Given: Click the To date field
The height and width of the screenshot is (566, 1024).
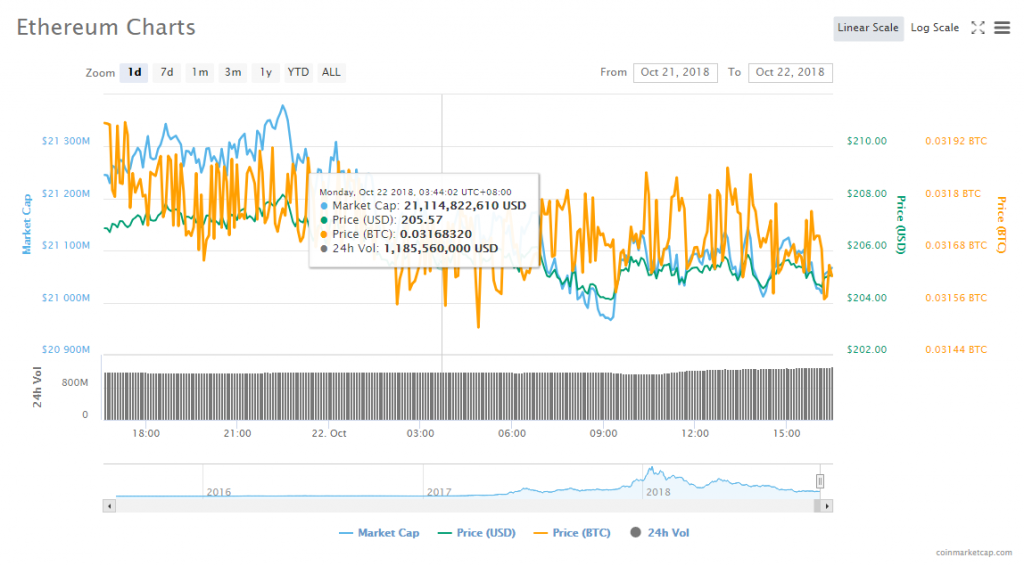Looking at the screenshot, I should [x=790, y=72].
